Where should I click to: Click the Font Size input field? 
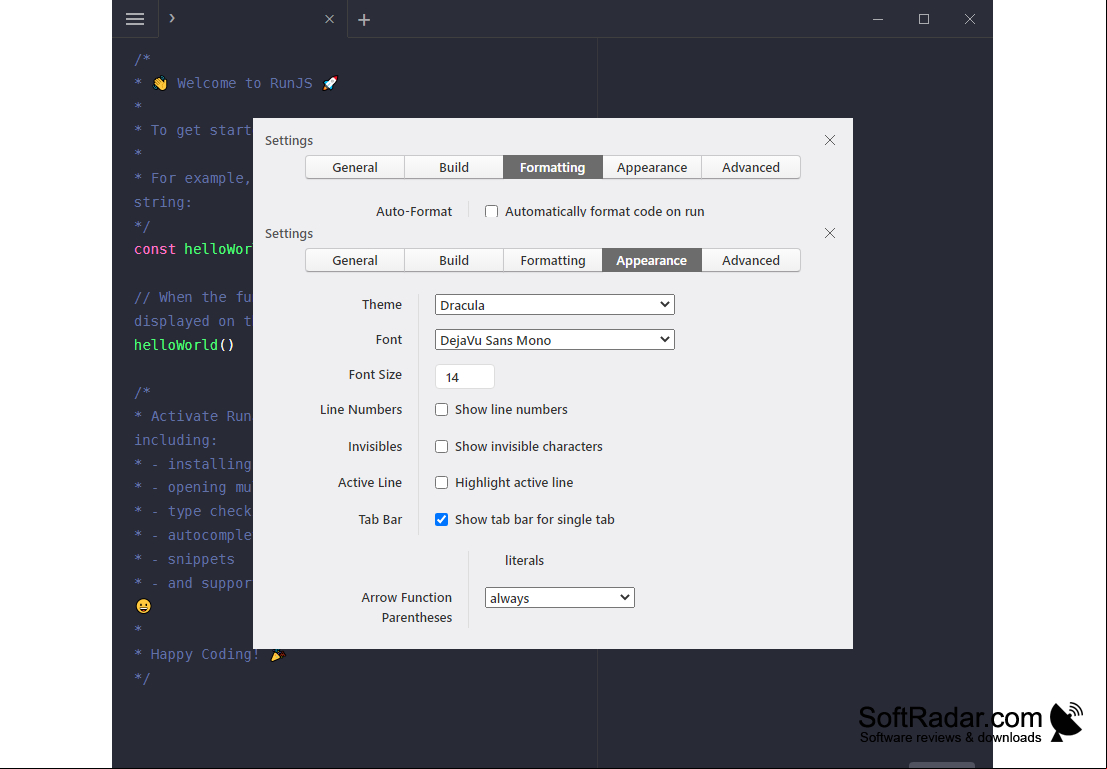(465, 376)
